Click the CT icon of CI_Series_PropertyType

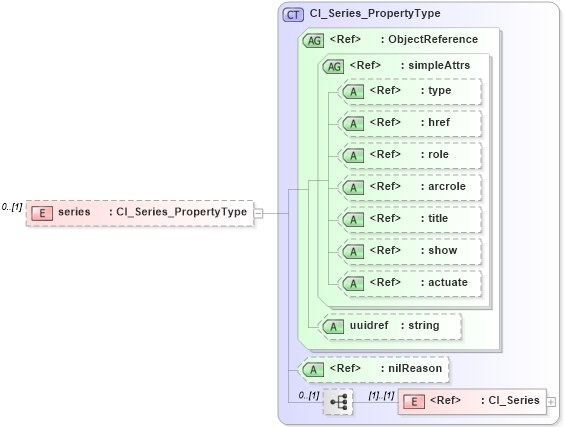tap(293, 15)
